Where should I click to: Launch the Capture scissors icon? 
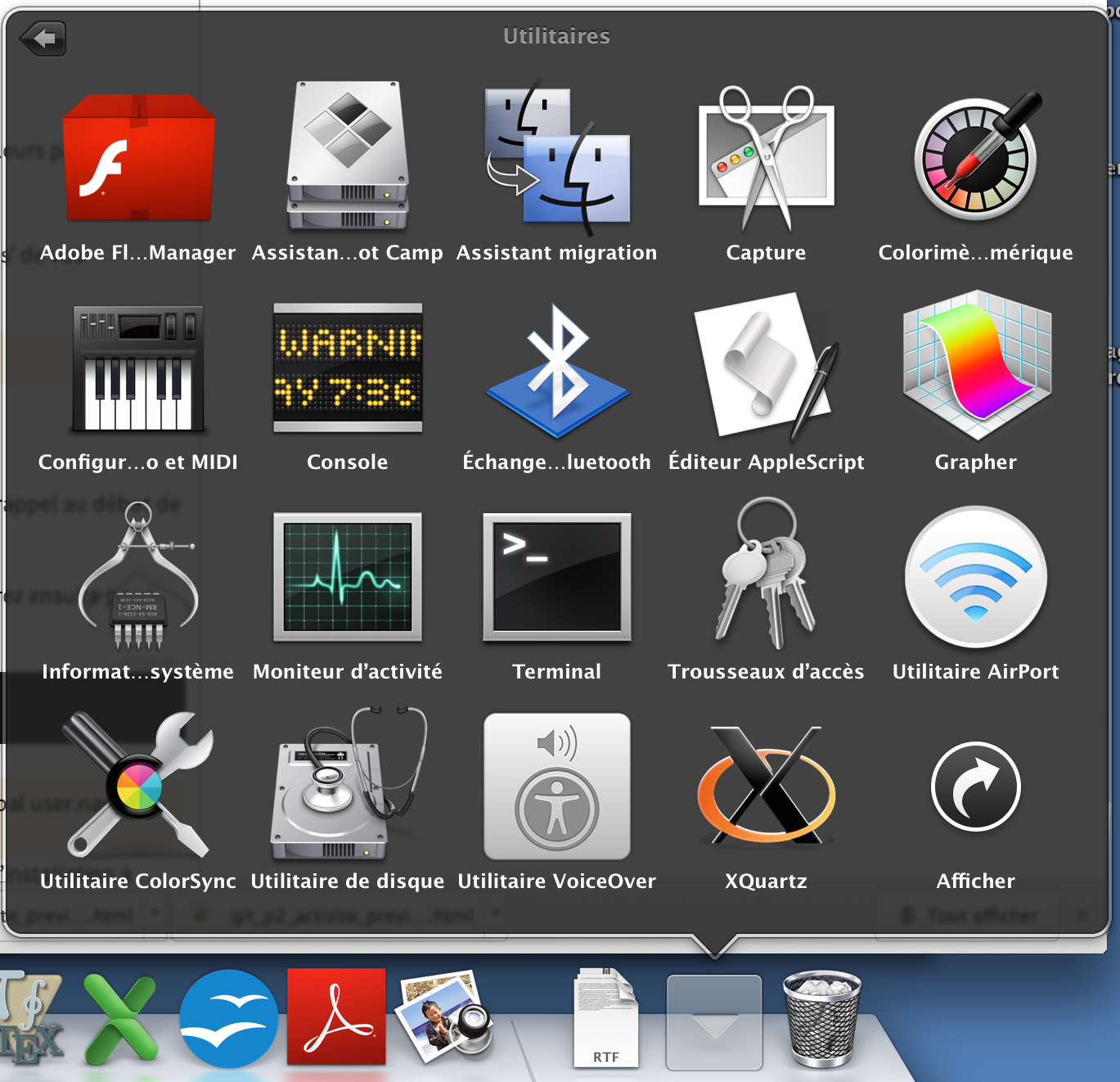pyautogui.click(x=767, y=157)
